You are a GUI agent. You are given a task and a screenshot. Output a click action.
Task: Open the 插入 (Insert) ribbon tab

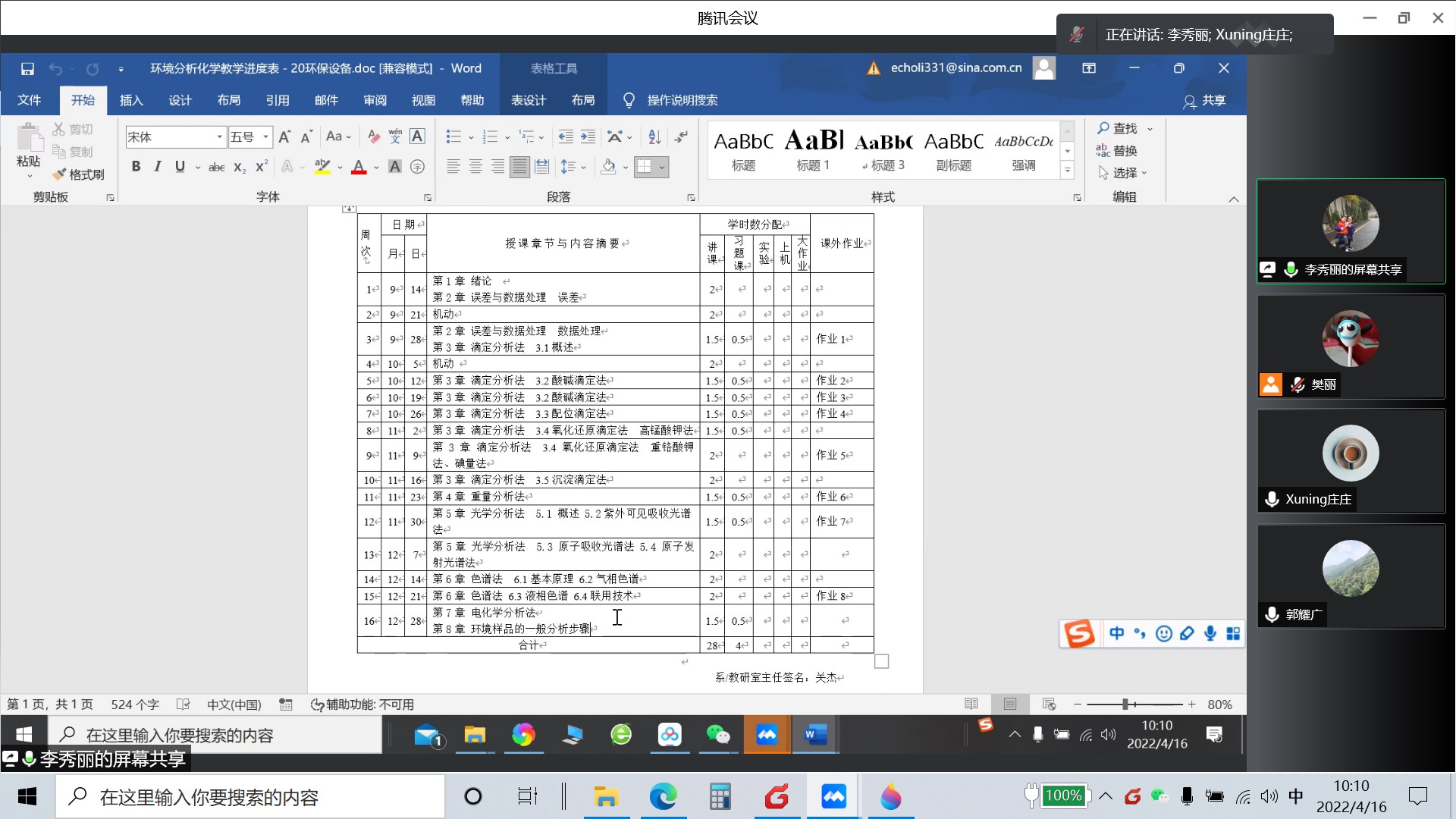(131, 100)
